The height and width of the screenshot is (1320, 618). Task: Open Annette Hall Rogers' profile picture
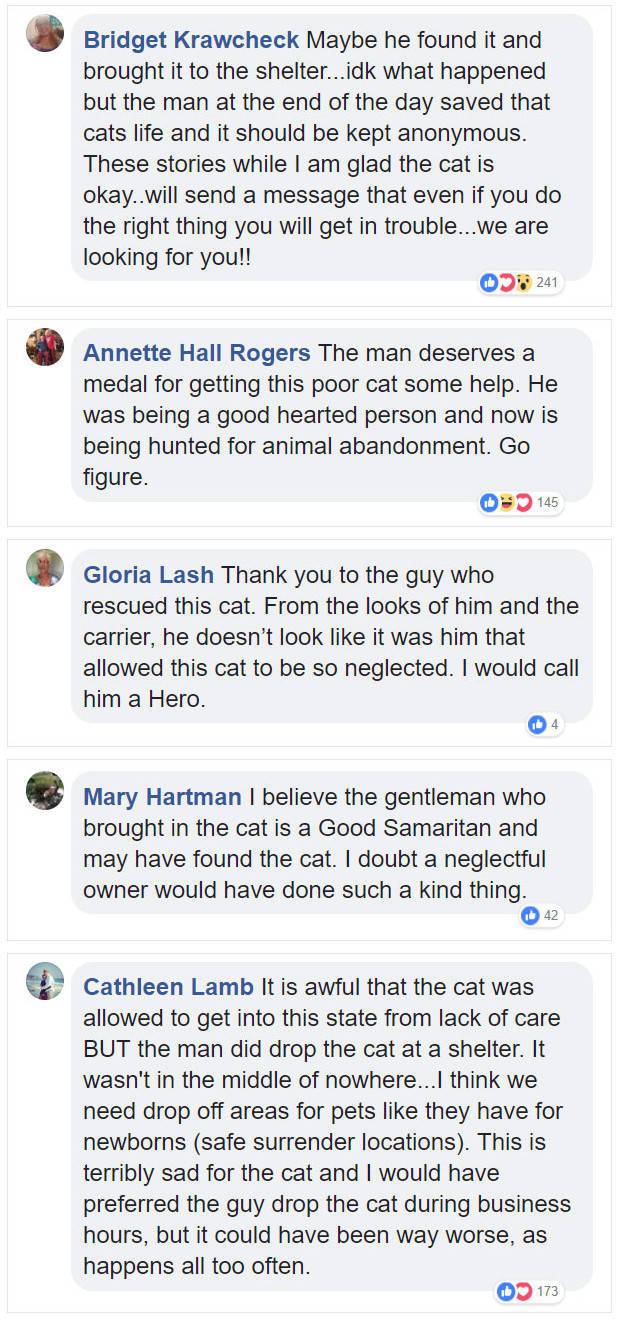(x=45, y=347)
